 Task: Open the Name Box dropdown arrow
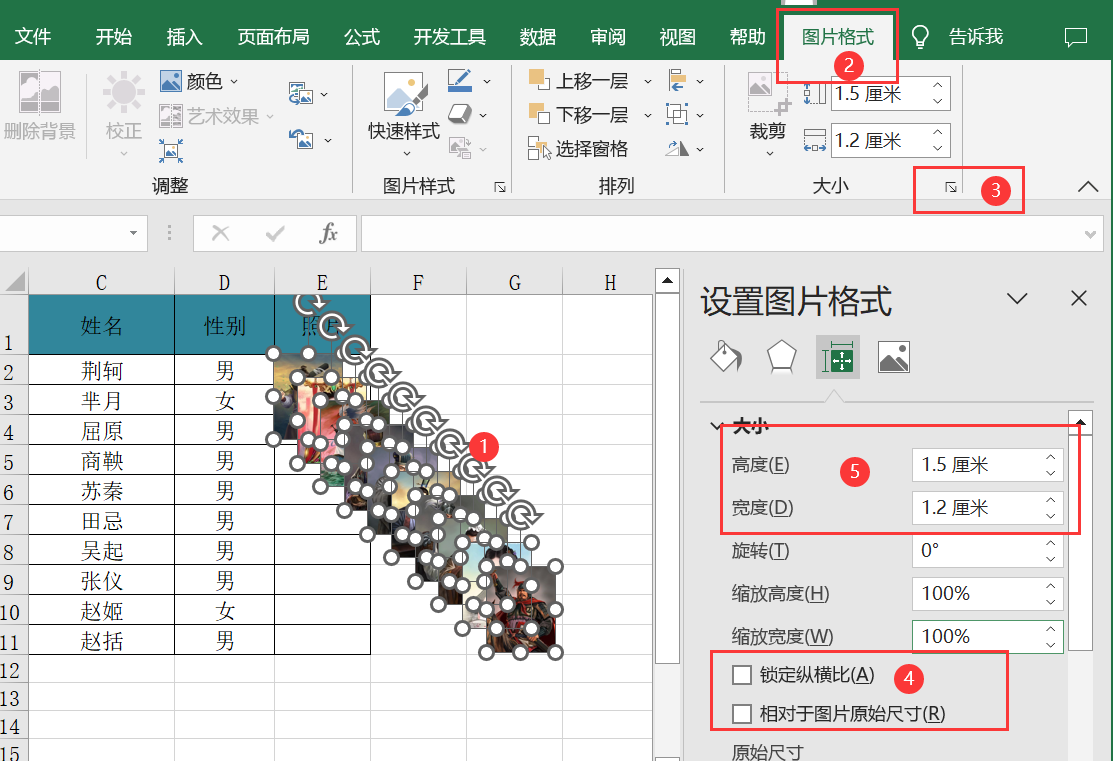coord(133,233)
